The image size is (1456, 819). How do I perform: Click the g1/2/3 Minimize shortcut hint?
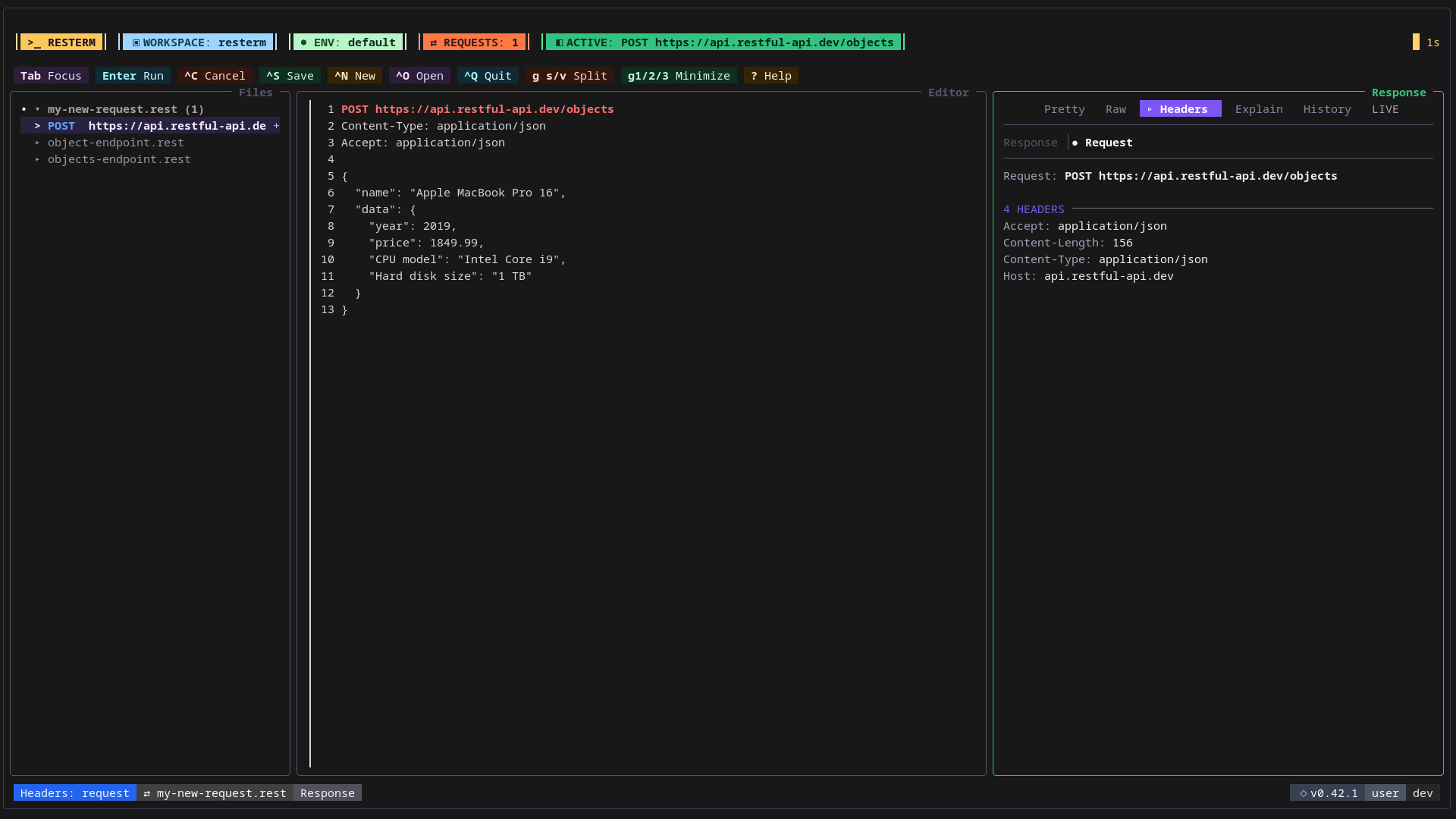[679, 76]
